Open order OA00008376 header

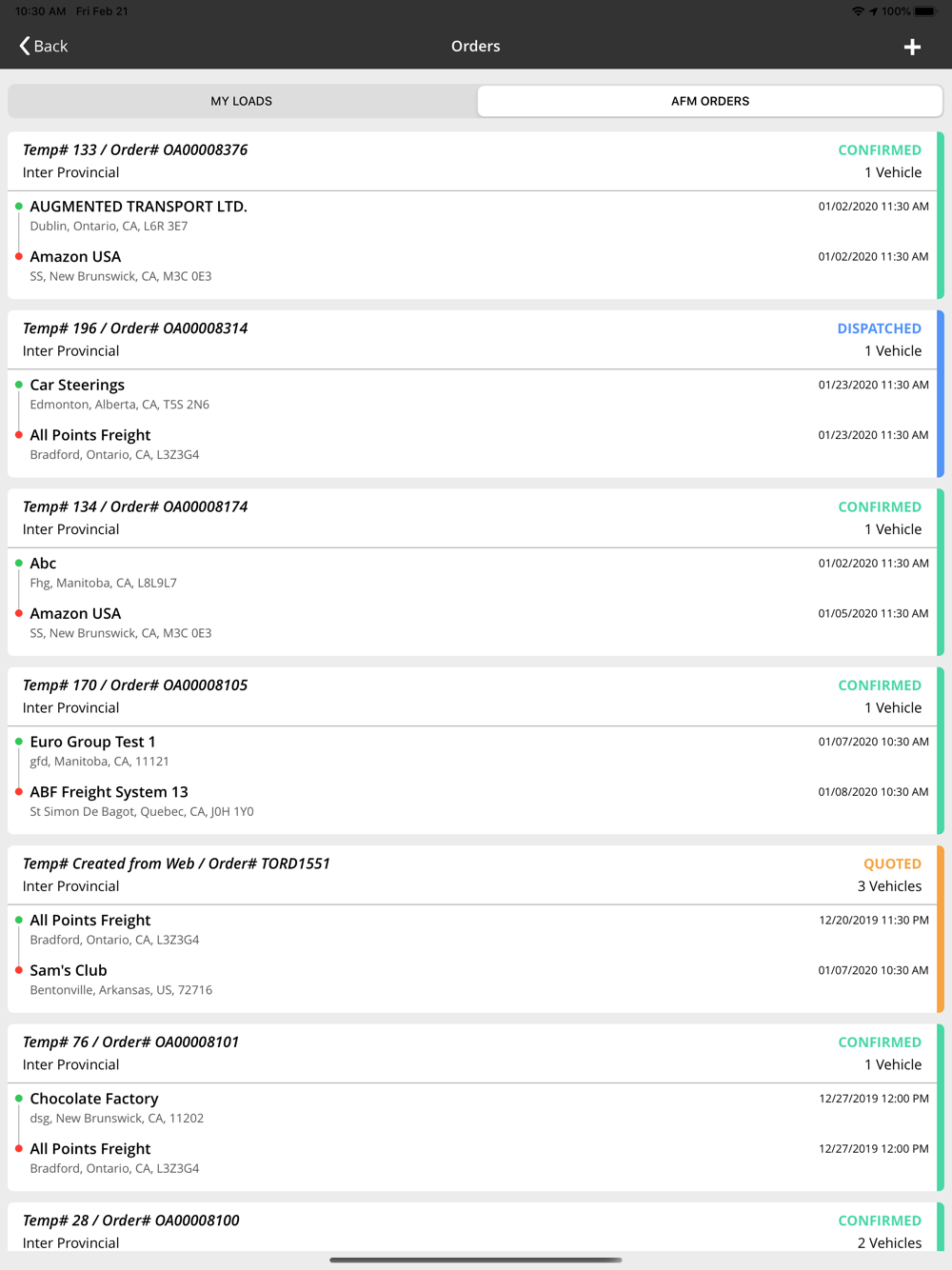click(x=472, y=161)
